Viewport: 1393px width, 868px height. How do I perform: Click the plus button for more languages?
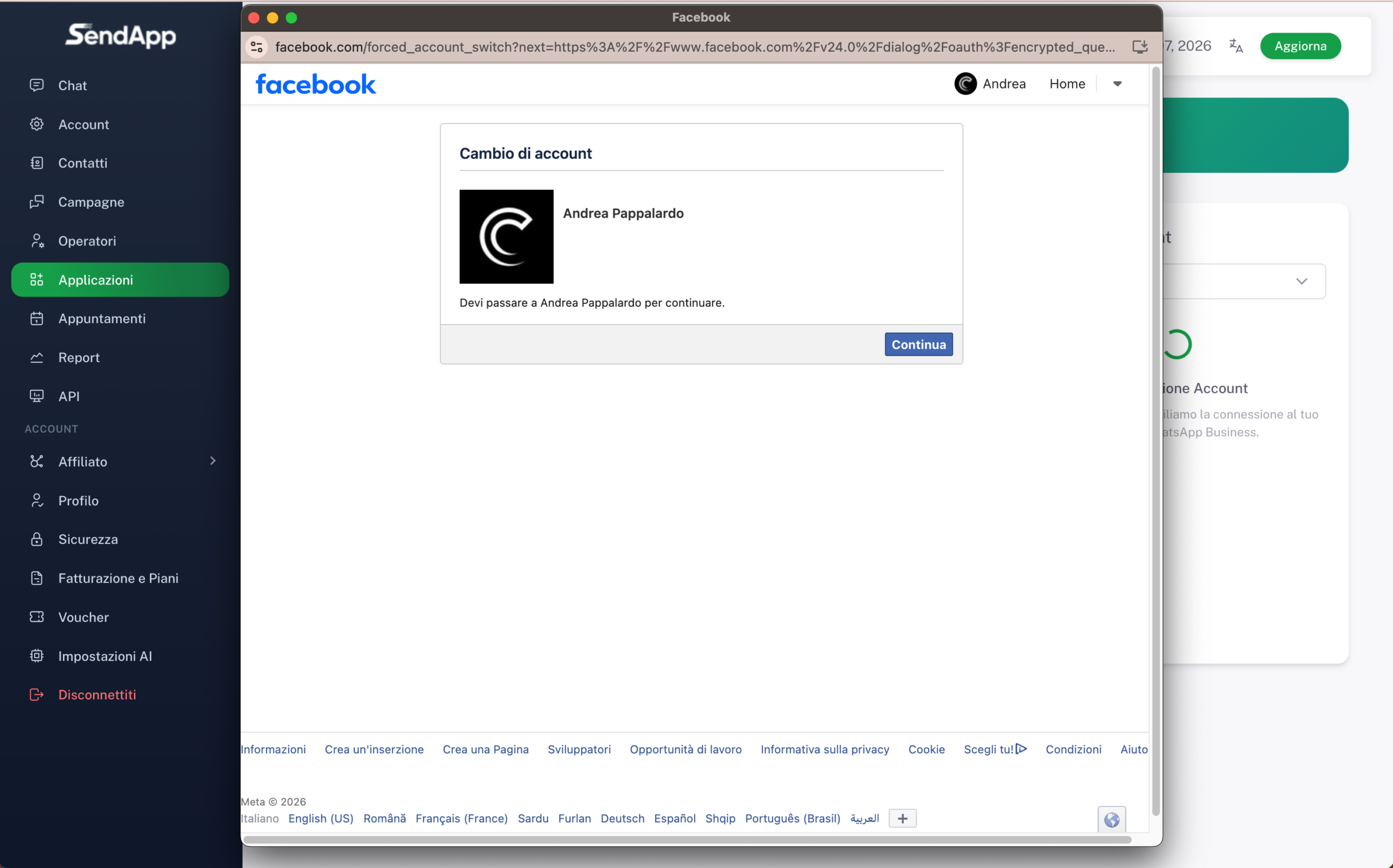902,818
